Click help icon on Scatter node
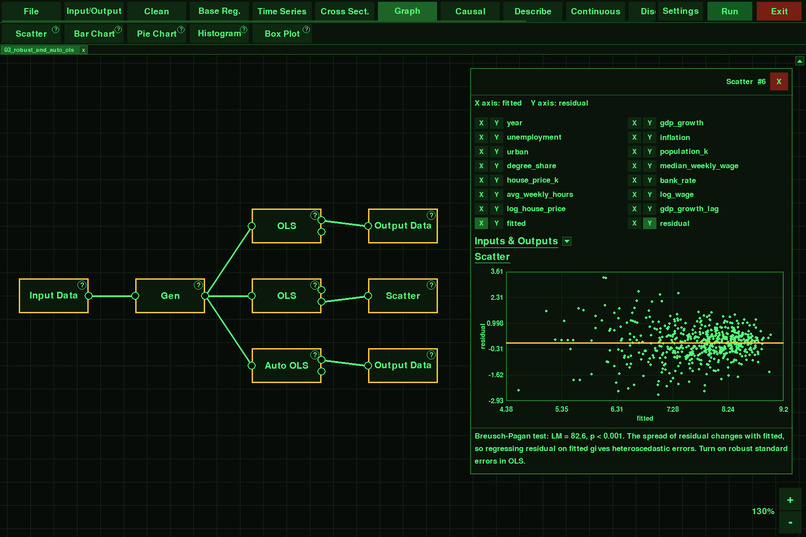806x537 pixels. point(431,285)
